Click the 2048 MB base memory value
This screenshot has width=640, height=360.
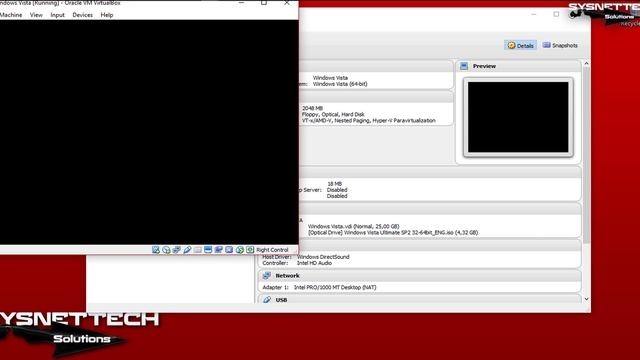click(312, 108)
